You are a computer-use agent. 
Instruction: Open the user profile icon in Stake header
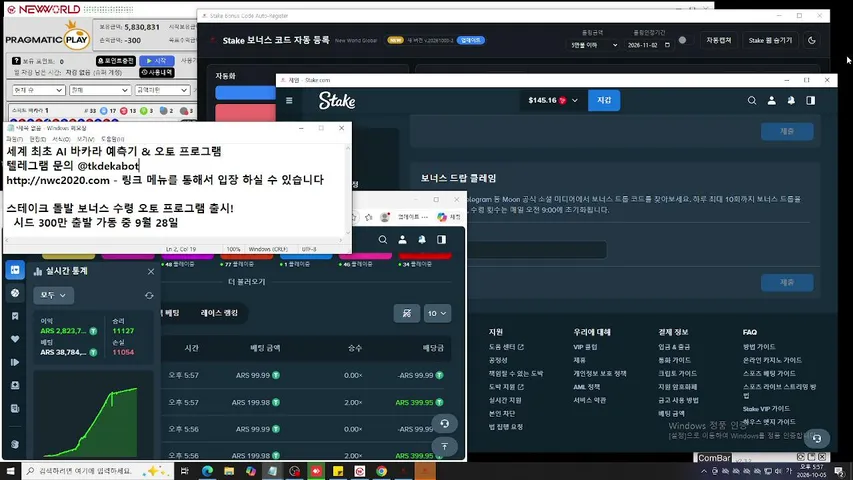click(771, 101)
